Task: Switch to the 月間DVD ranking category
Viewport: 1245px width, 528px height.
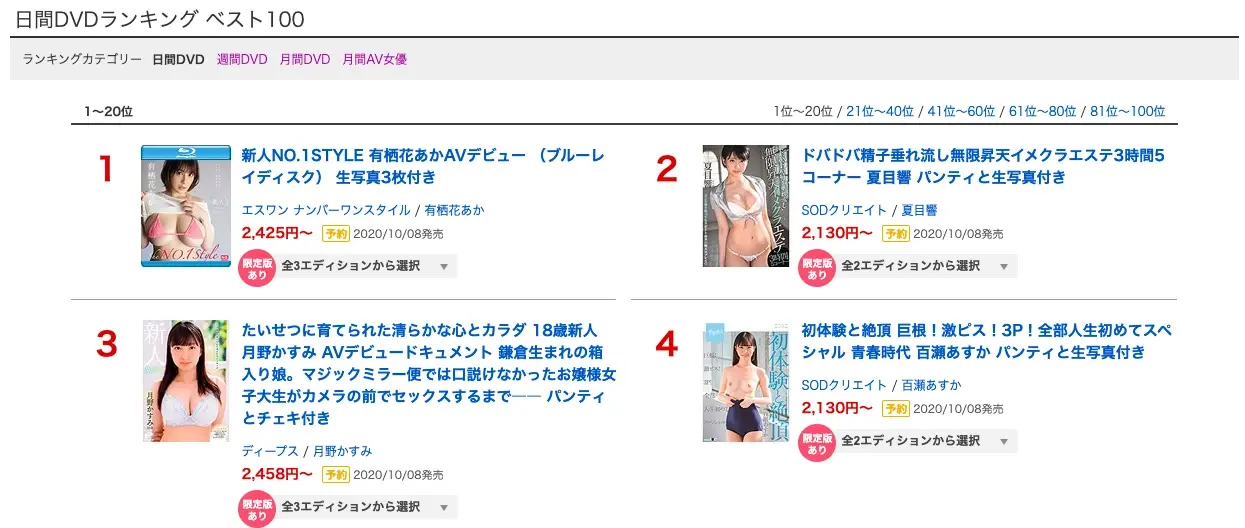Action: [x=305, y=60]
